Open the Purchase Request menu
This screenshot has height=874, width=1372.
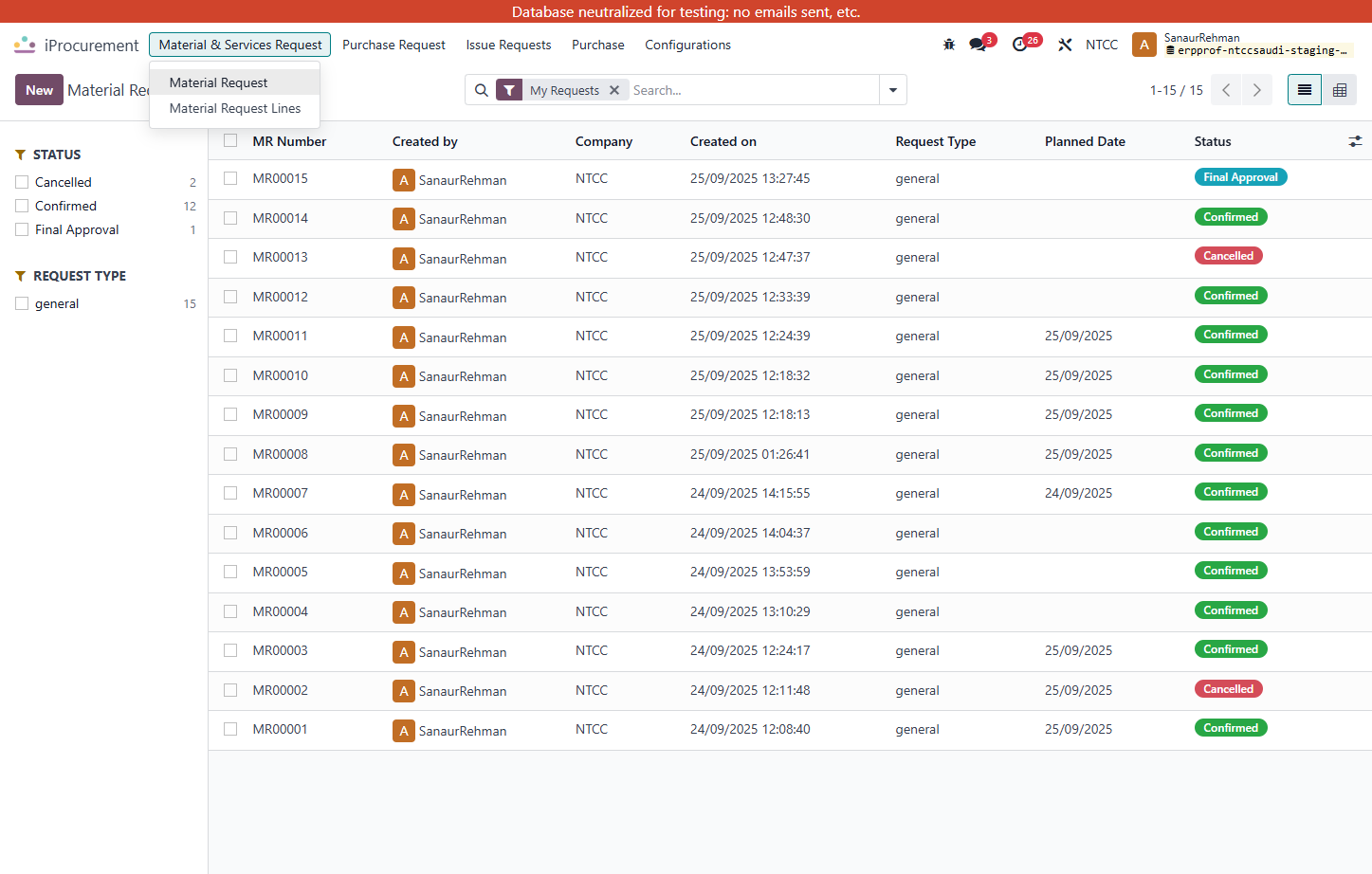[393, 45]
